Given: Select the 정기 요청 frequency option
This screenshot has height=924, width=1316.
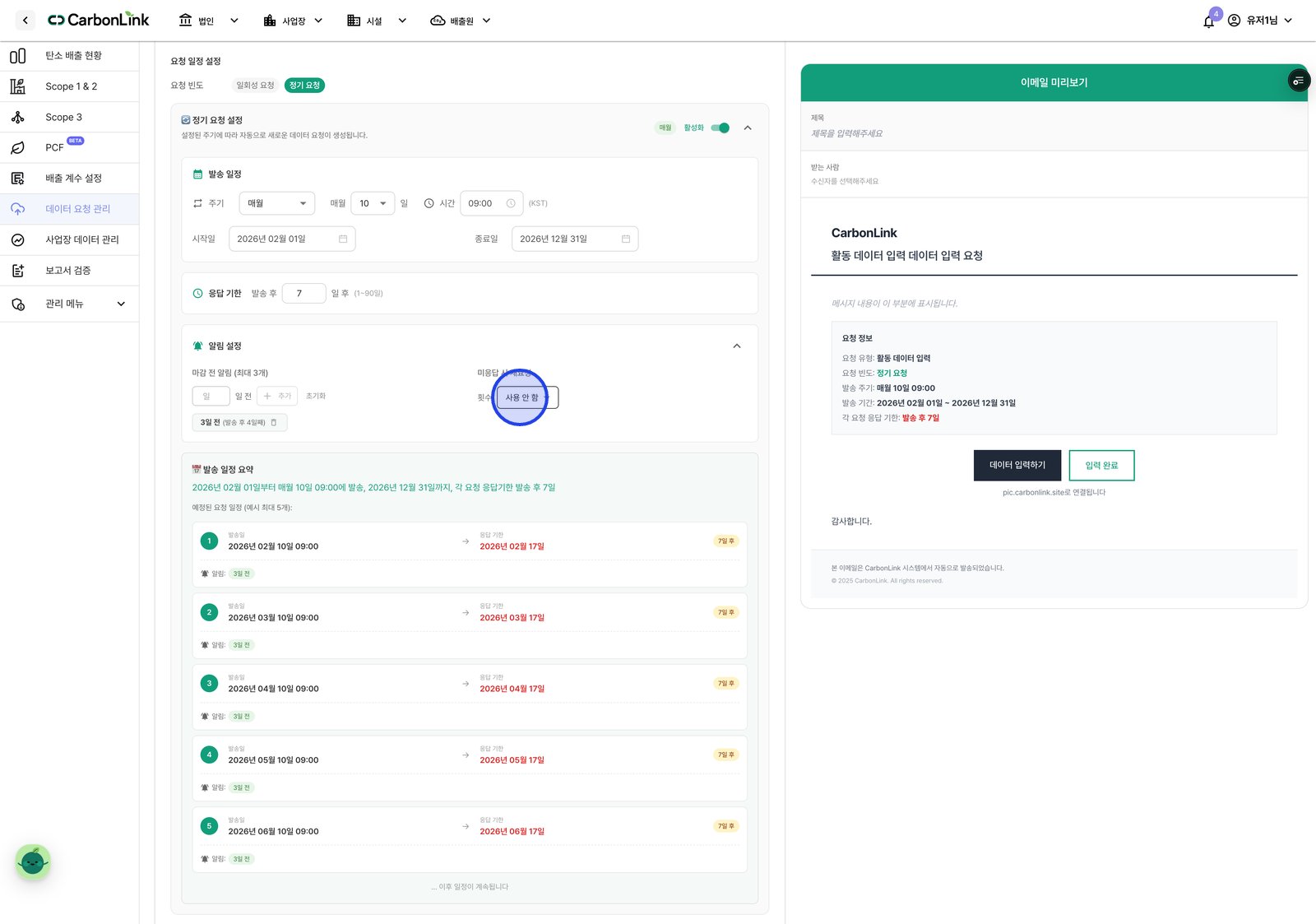Looking at the screenshot, I should coord(304,86).
